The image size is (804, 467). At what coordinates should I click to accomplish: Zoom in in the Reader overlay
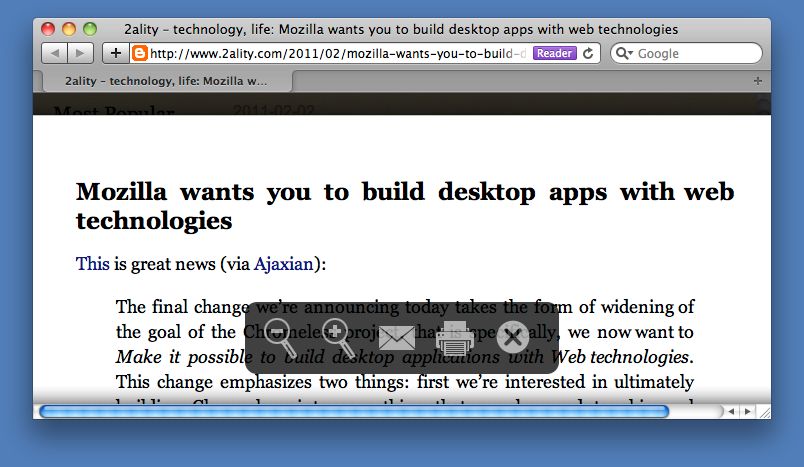(338, 338)
